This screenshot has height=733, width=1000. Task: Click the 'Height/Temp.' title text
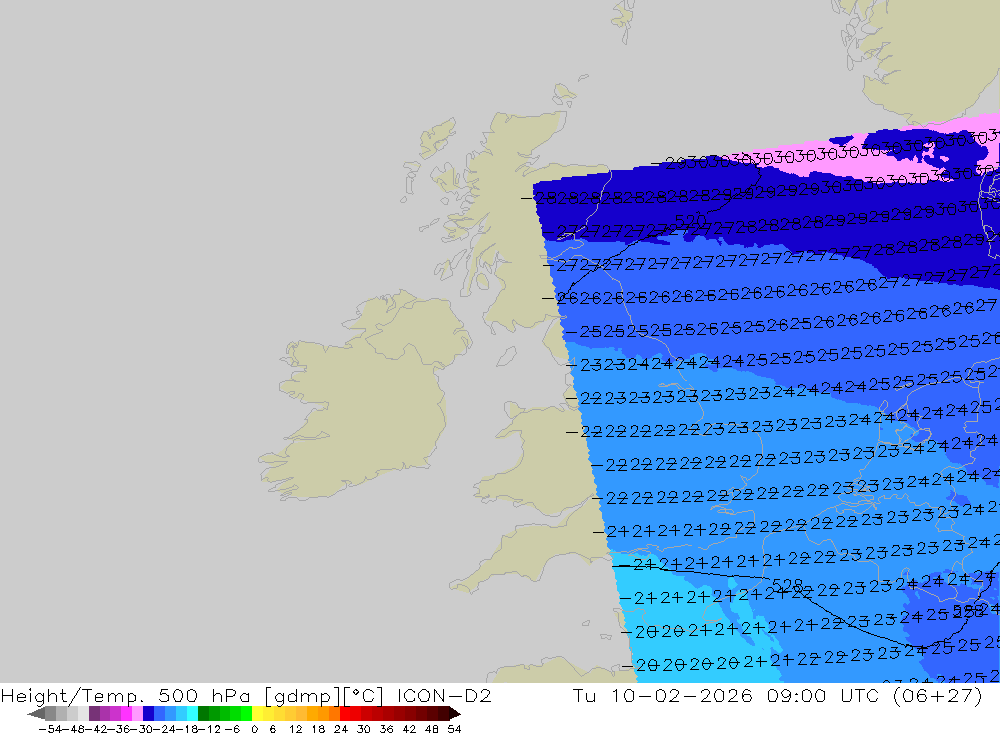point(73,696)
